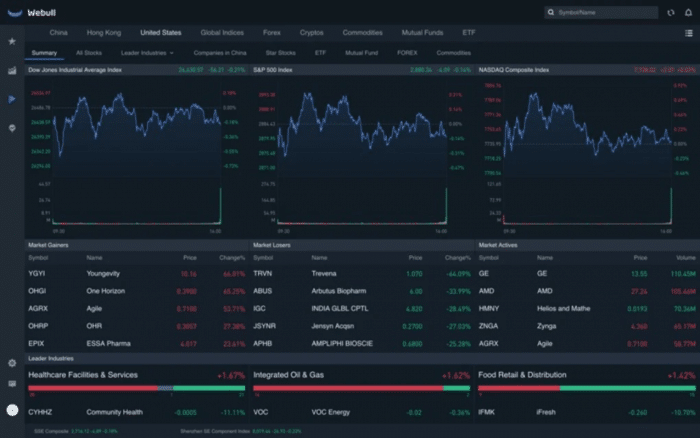Click the Symbol/Name search field
This screenshot has height=438, width=700.
click(x=600, y=12)
